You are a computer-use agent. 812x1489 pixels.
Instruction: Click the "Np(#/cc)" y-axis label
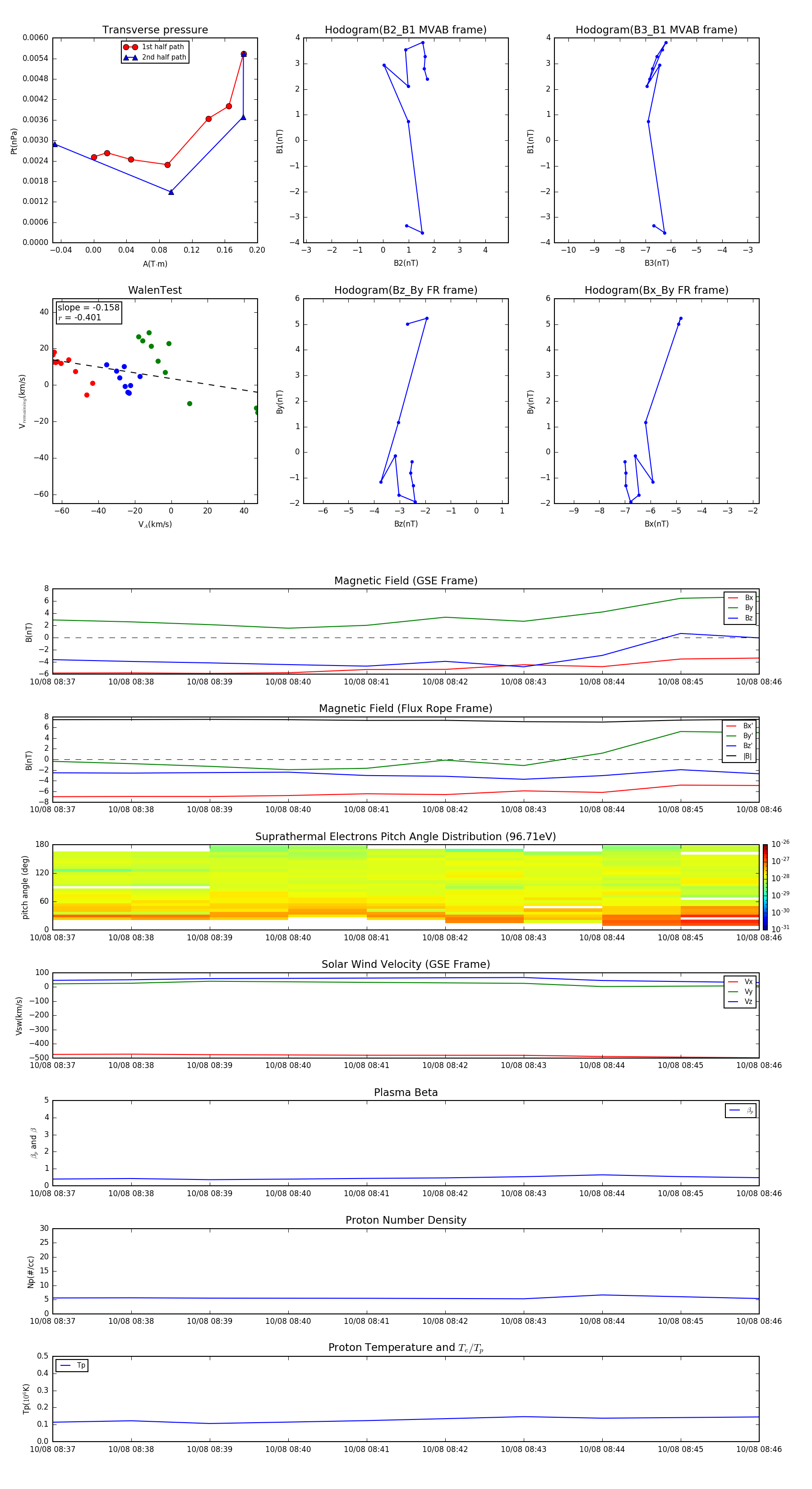tap(31, 1272)
